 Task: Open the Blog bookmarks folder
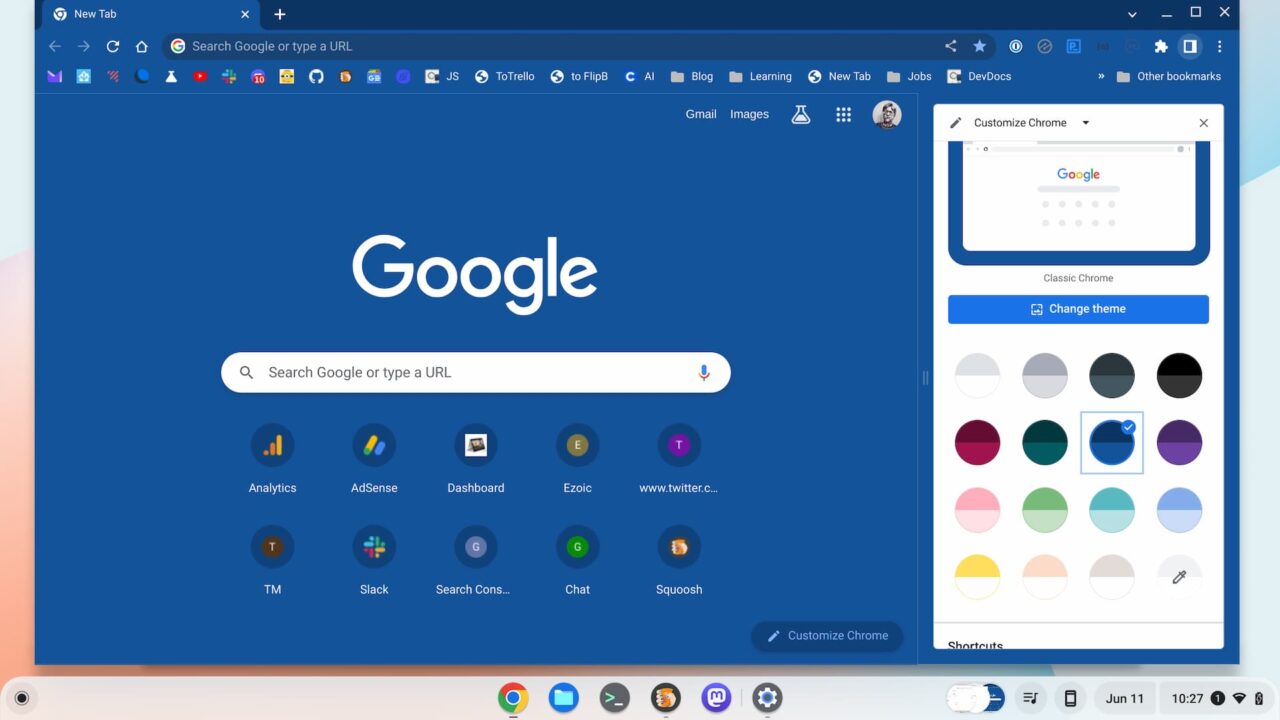pyautogui.click(x=692, y=76)
